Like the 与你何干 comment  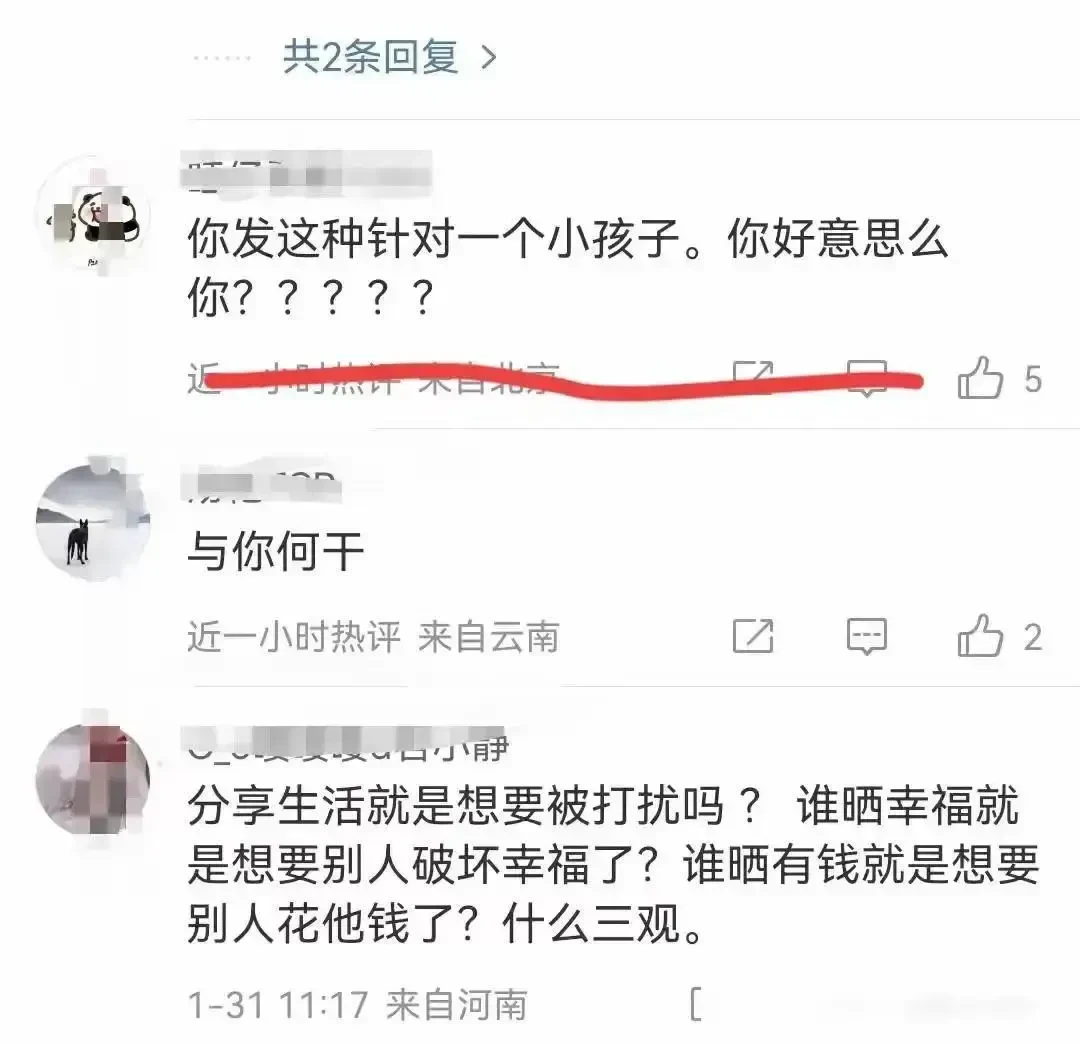point(980,635)
